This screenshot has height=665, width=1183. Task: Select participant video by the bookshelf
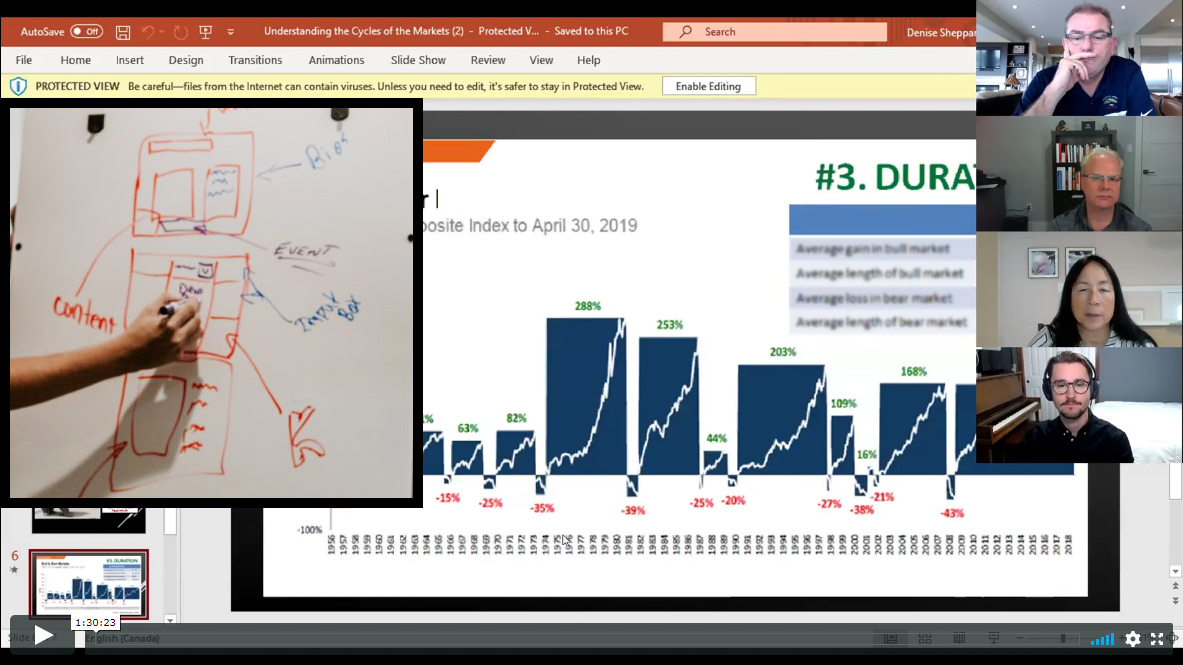point(1080,174)
